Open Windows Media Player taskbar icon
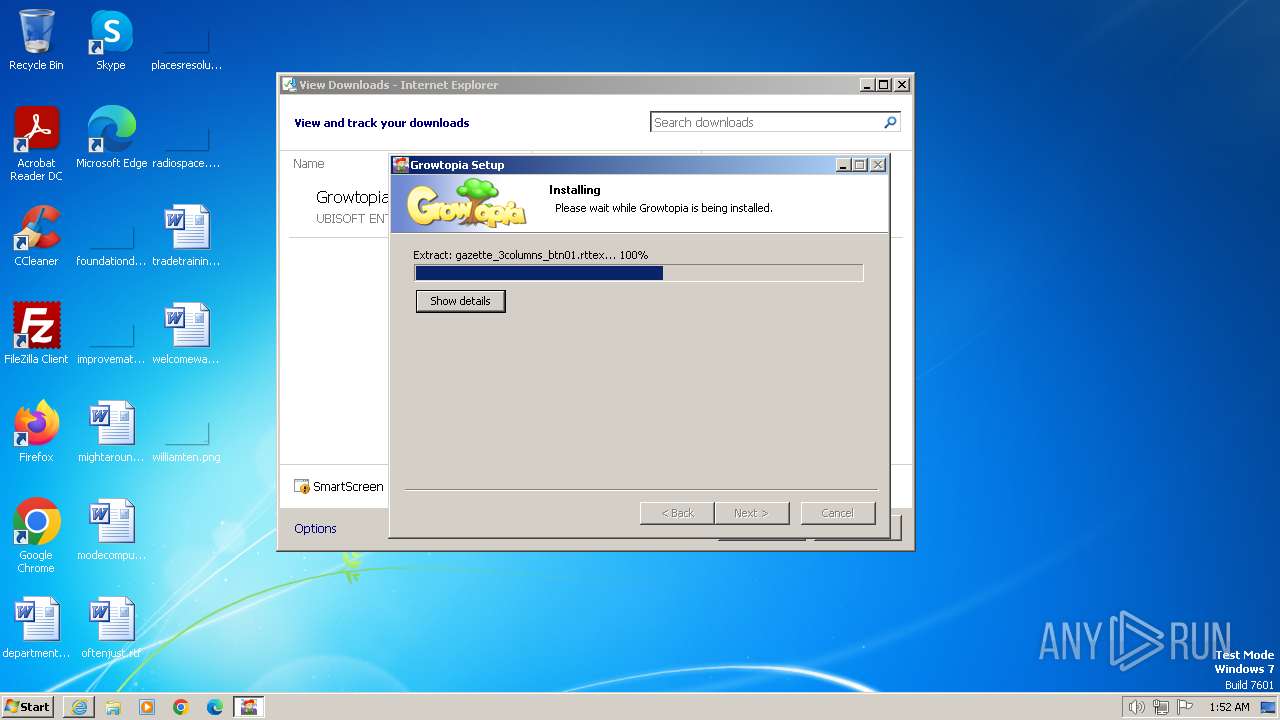The height and width of the screenshot is (720, 1280). tap(147, 707)
